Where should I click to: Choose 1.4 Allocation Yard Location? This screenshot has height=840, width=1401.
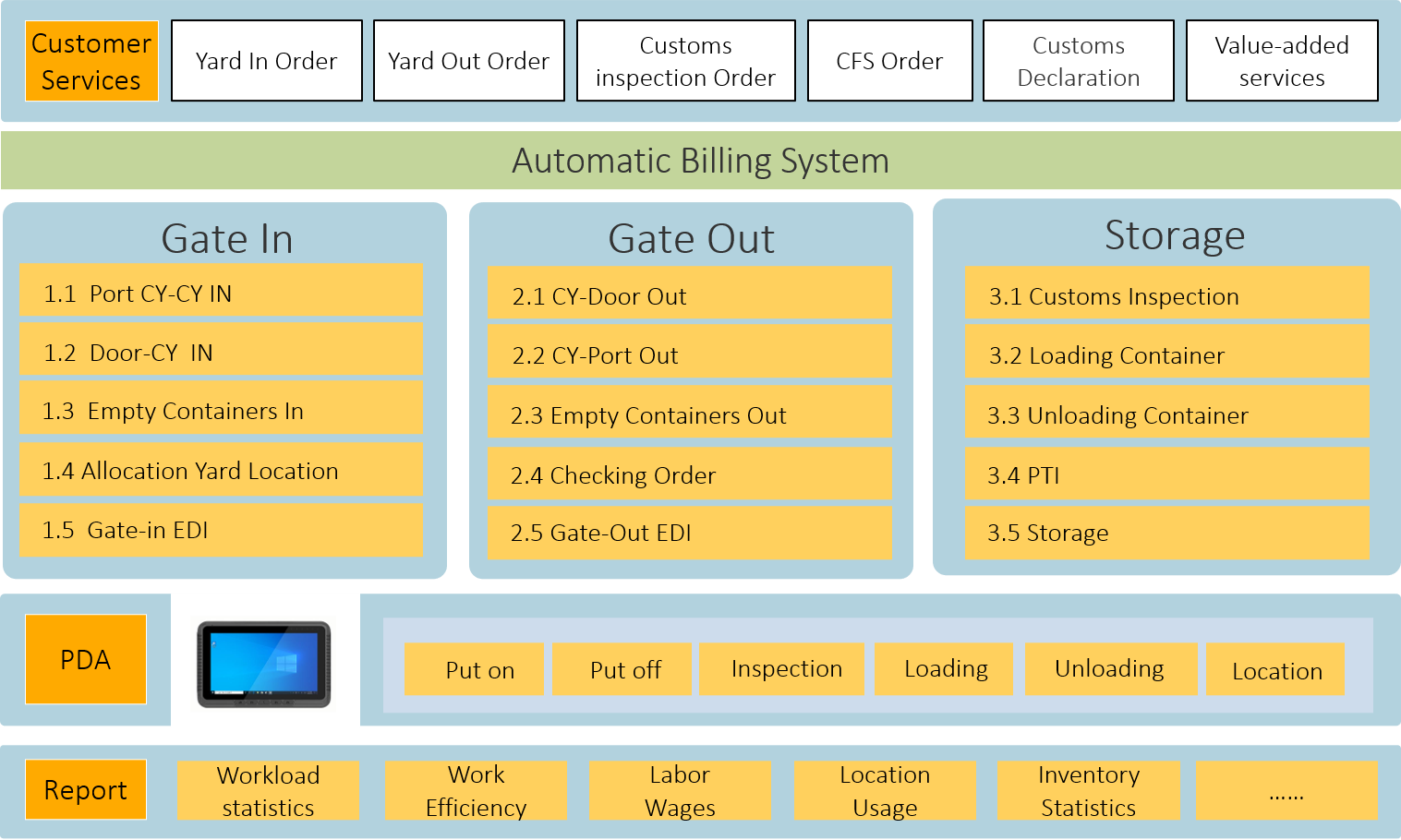[221, 471]
